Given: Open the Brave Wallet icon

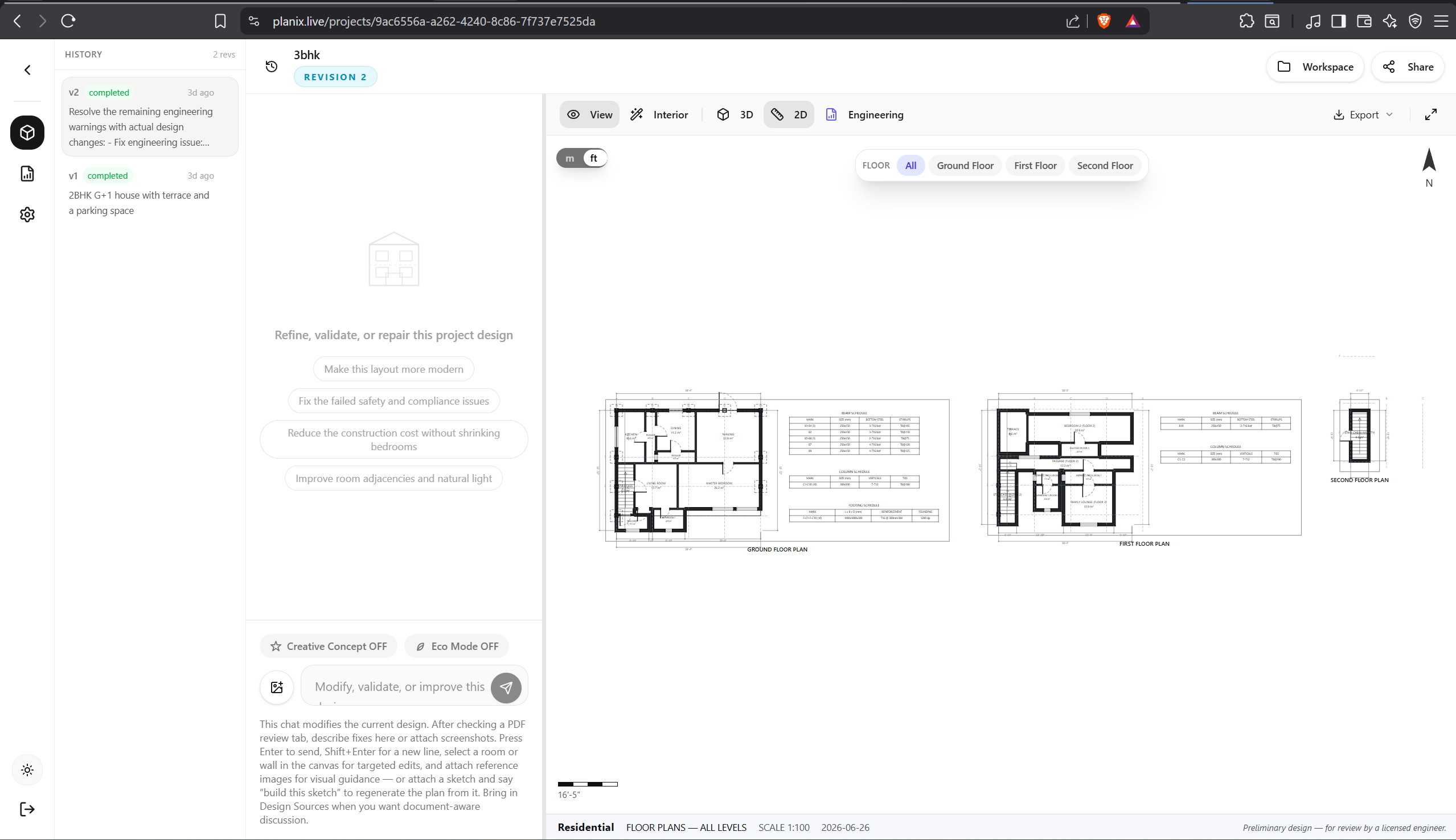Looking at the screenshot, I should (x=1364, y=22).
